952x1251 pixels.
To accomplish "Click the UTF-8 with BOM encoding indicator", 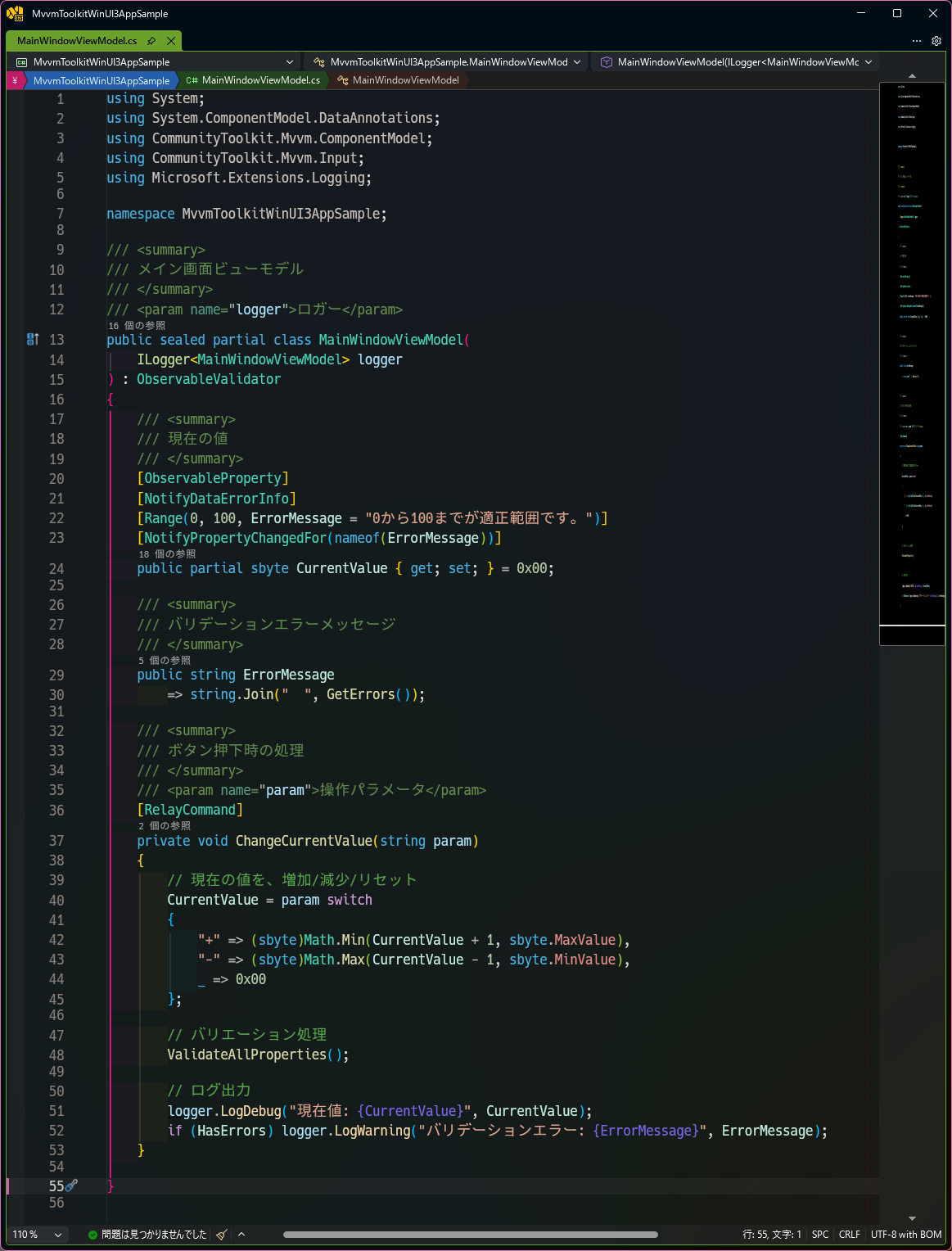I will 906,1235.
